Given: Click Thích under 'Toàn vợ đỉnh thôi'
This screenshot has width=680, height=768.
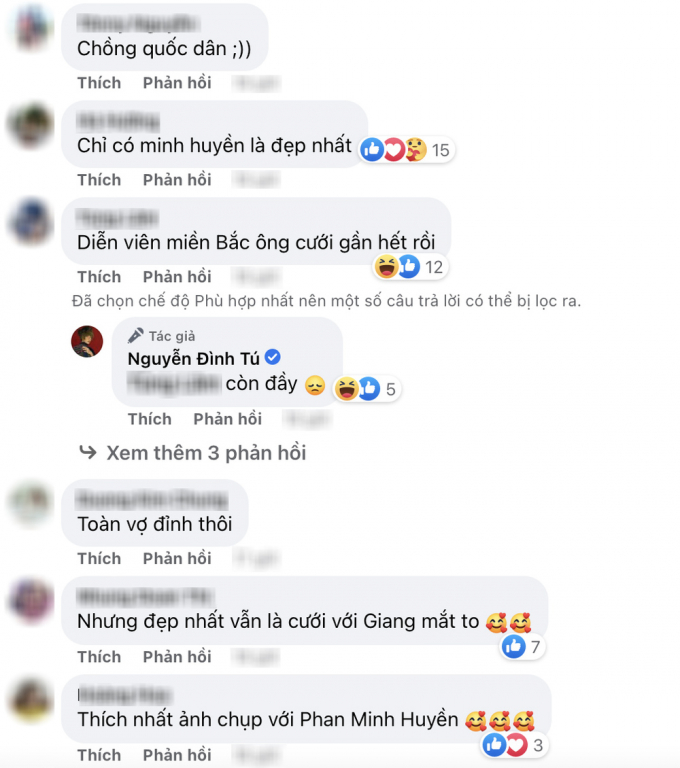Looking at the screenshot, I should pos(99,558).
